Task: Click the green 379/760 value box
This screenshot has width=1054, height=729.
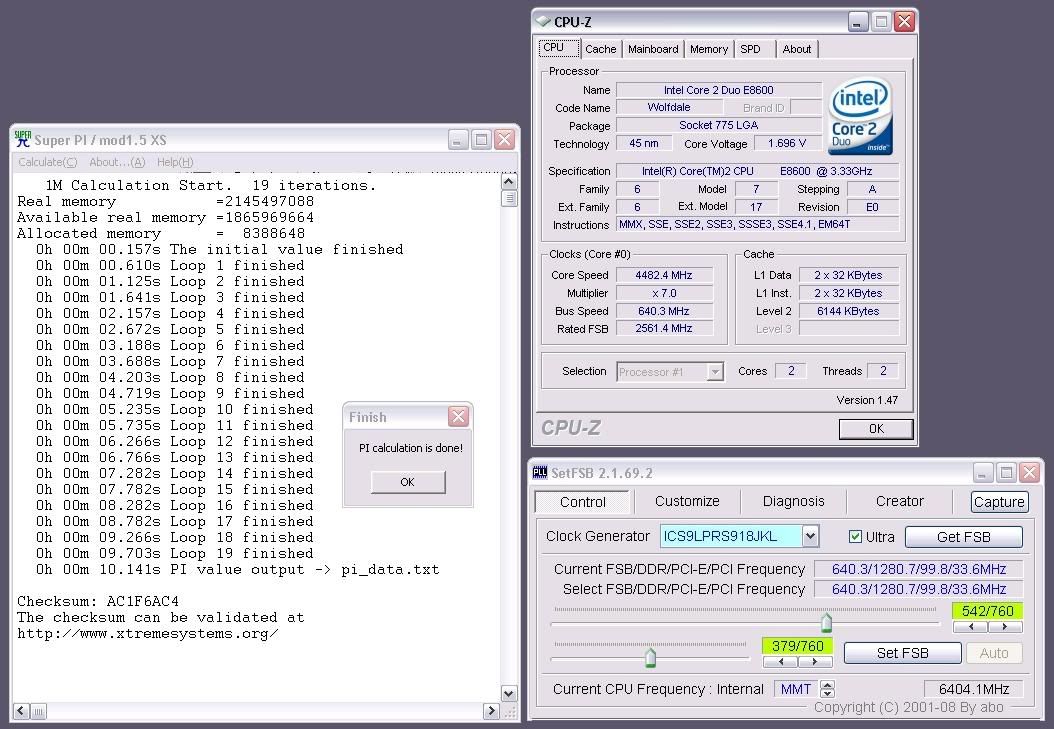Action: pyautogui.click(x=797, y=646)
